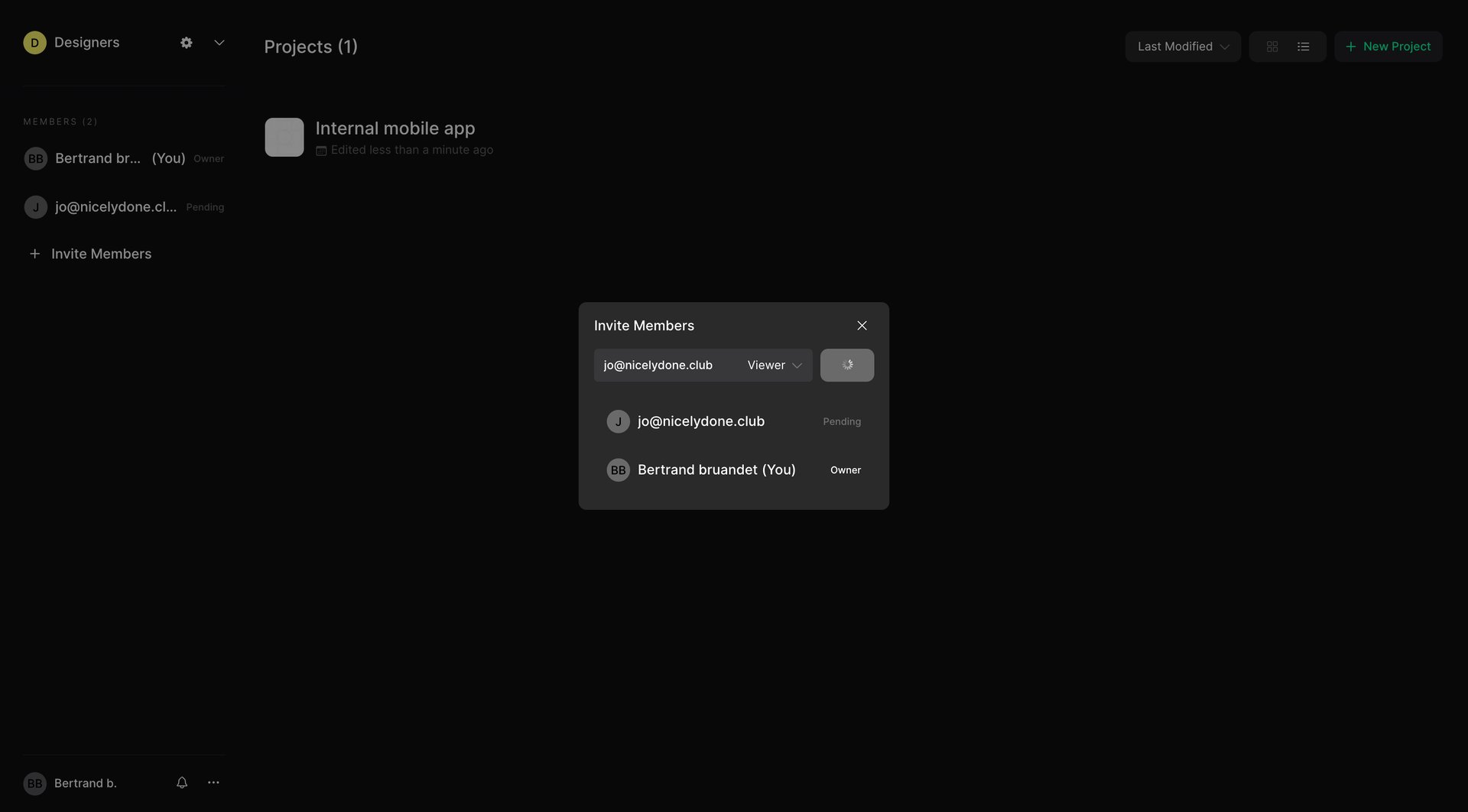
Task: Switch projects to list view
Action: point(1302,46)
